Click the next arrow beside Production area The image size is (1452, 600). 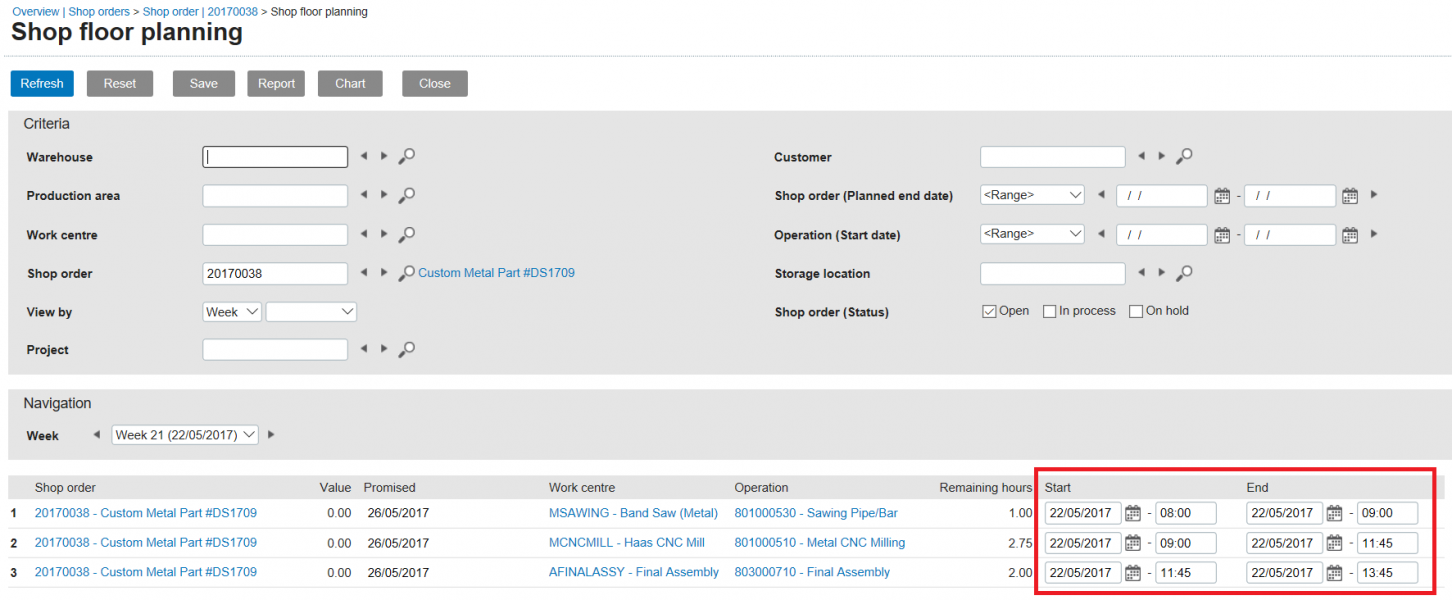384,195
